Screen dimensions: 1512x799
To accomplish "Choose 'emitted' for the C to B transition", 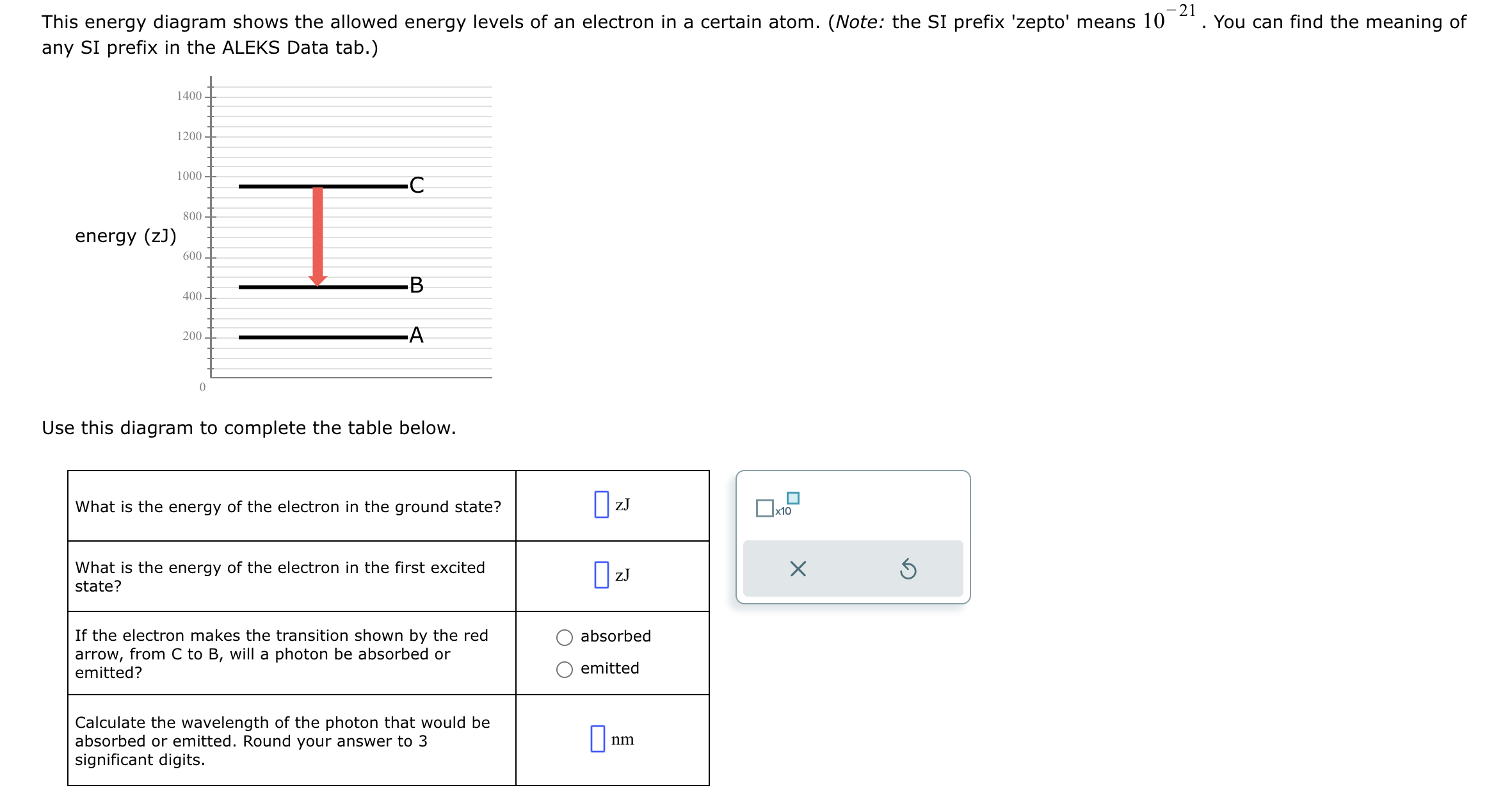I will point(564,668).
